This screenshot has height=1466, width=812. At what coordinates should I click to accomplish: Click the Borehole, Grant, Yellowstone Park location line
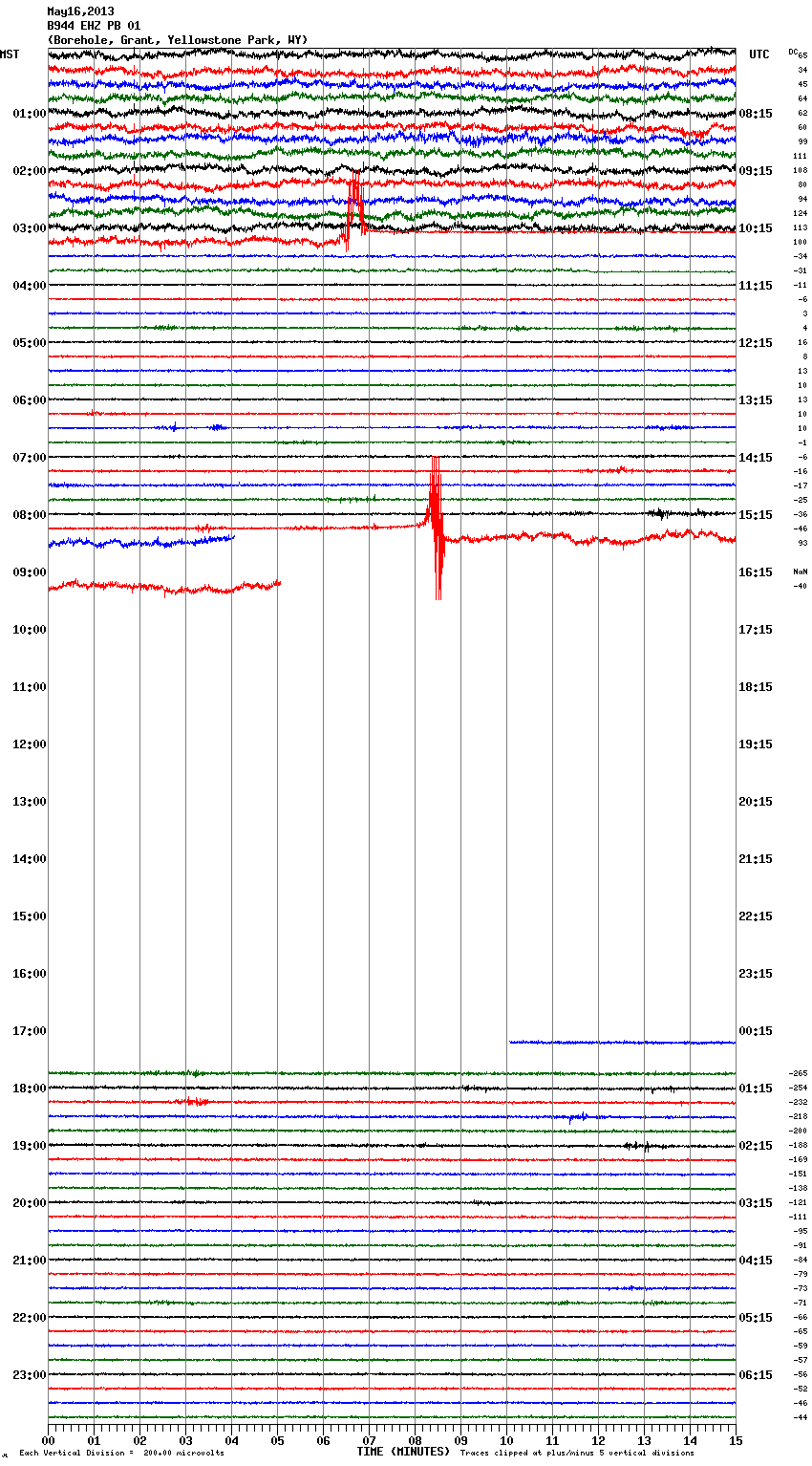[x=178, y=40]
